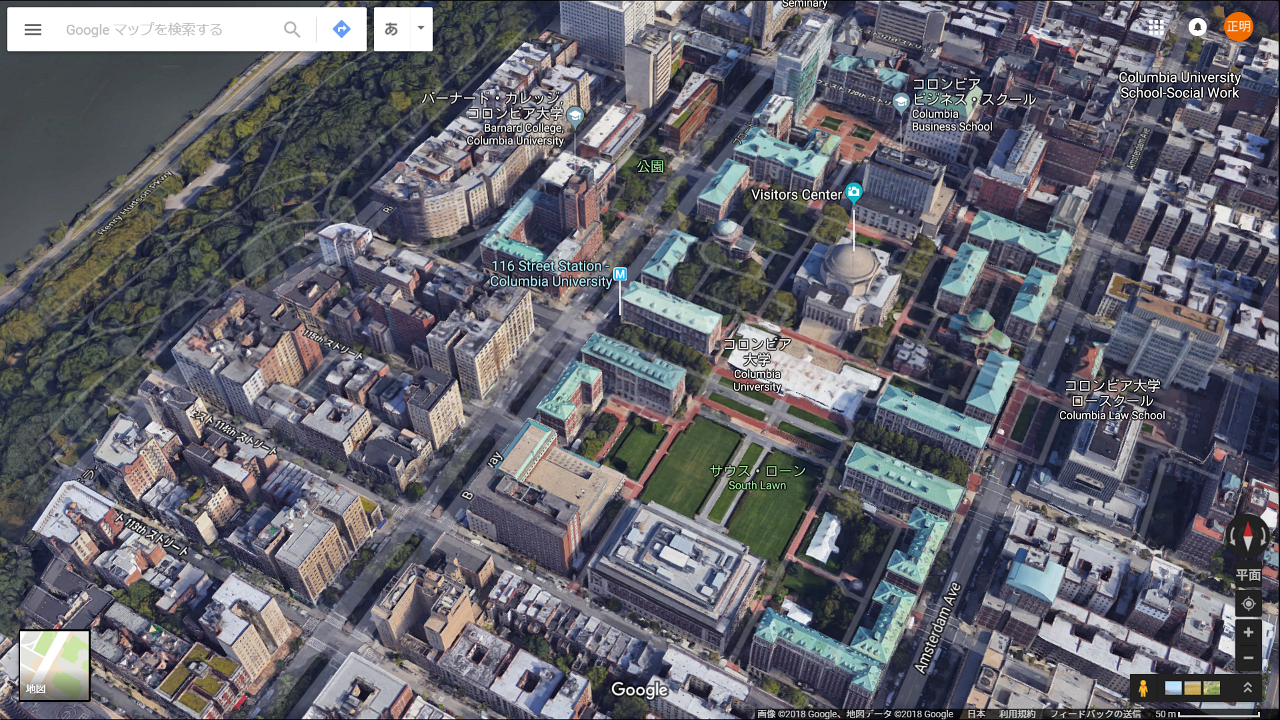The width and height of the screenshot is (1280, 720).
Task: Open the 日本 footer link
Action: point(976,714)
